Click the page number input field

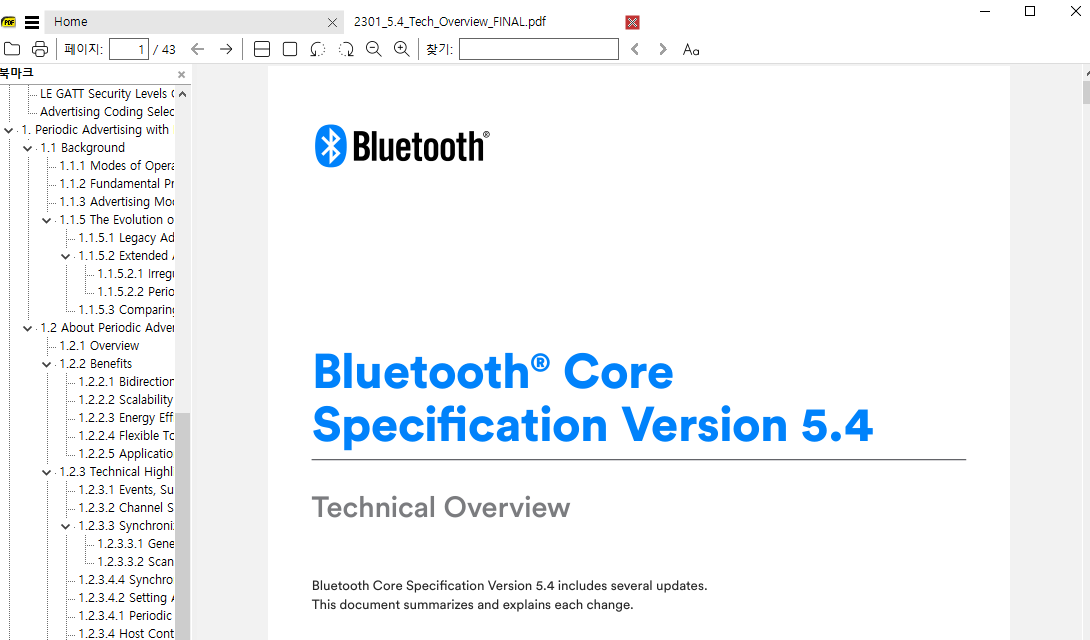click(129, 49)
